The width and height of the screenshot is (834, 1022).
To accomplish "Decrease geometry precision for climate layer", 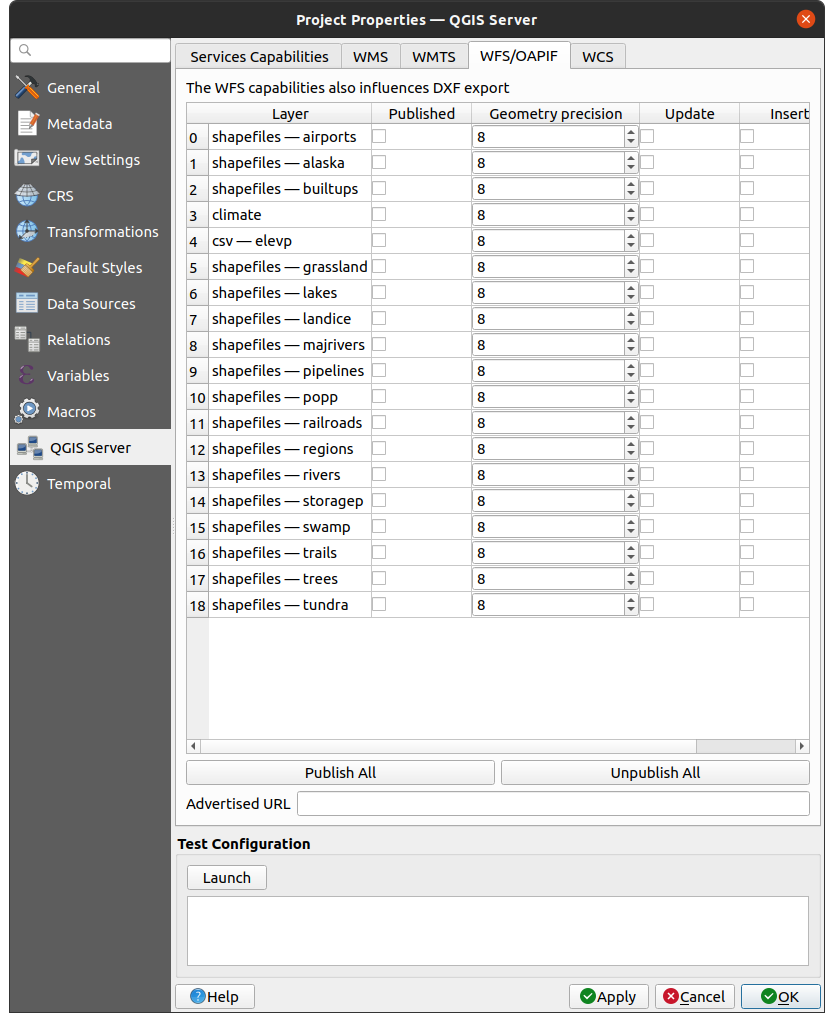I will tap(631, 220).
